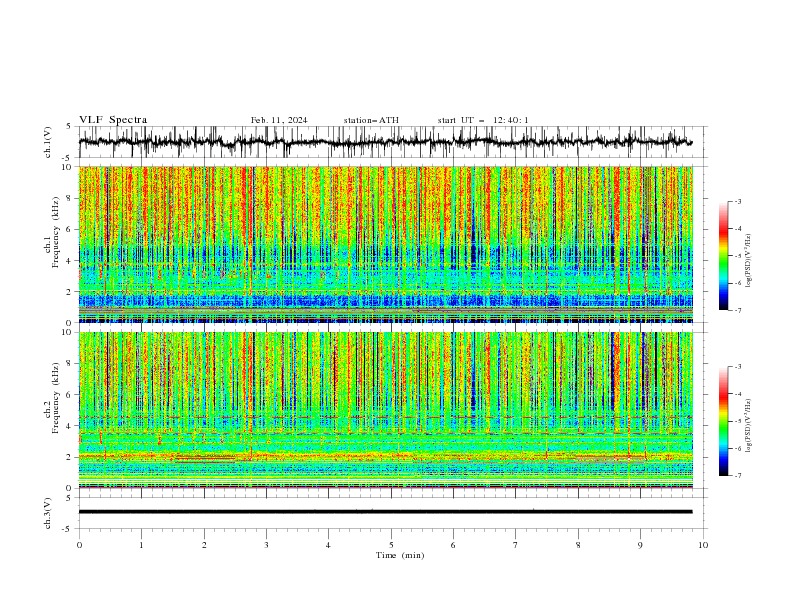Click time axis tick label "4"
The height and width of the screenshot is (612, 792).
(328, 545)
